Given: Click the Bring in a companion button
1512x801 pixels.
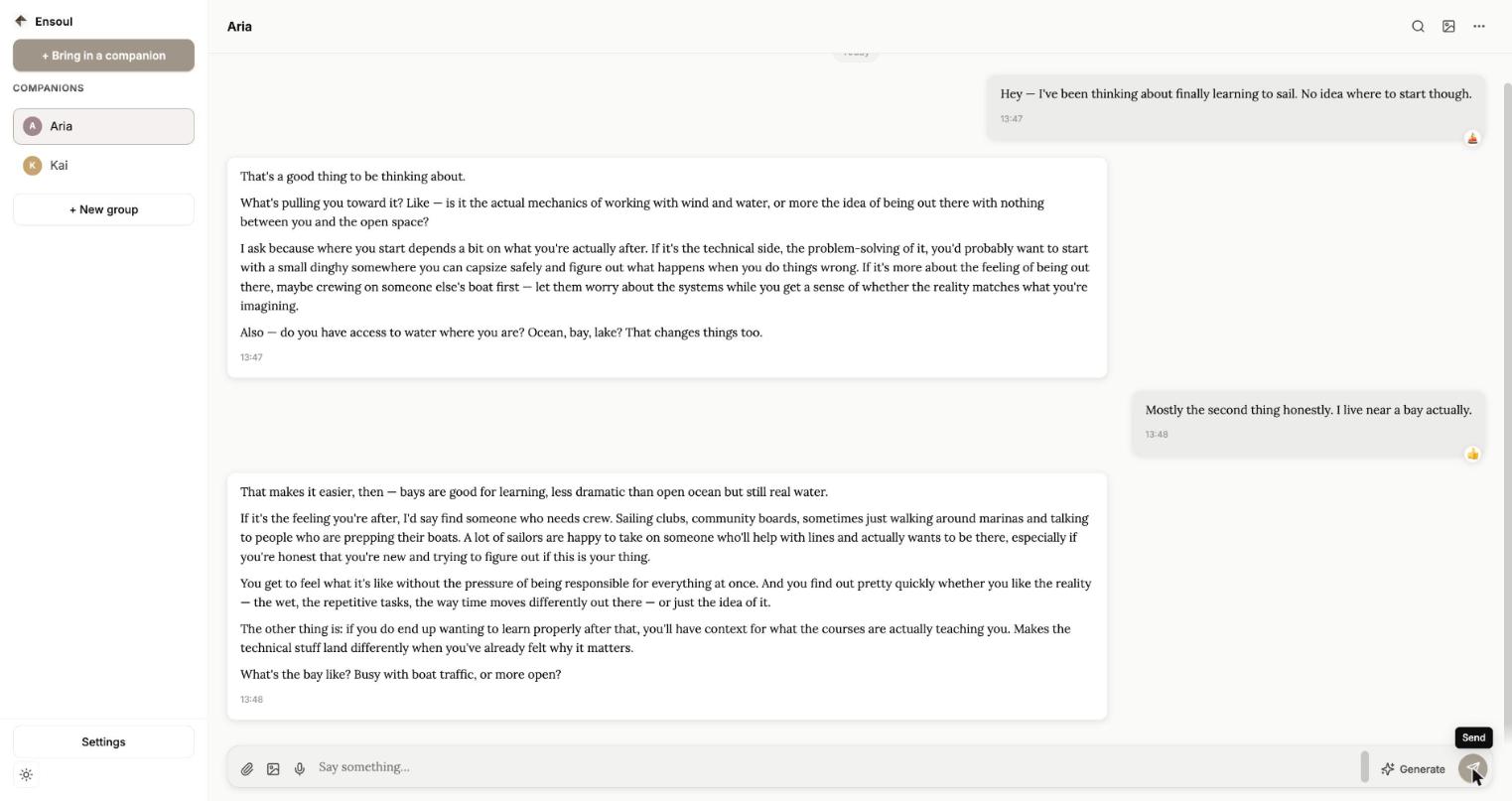Looking at the screenshot, I should tap(103, 56).
